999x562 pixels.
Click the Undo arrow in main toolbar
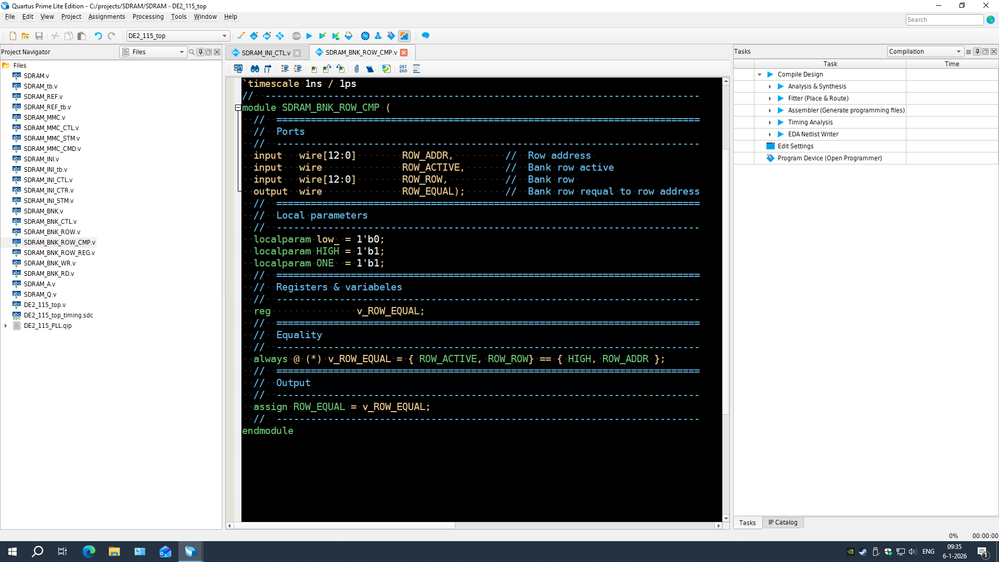tap(98, 36)
